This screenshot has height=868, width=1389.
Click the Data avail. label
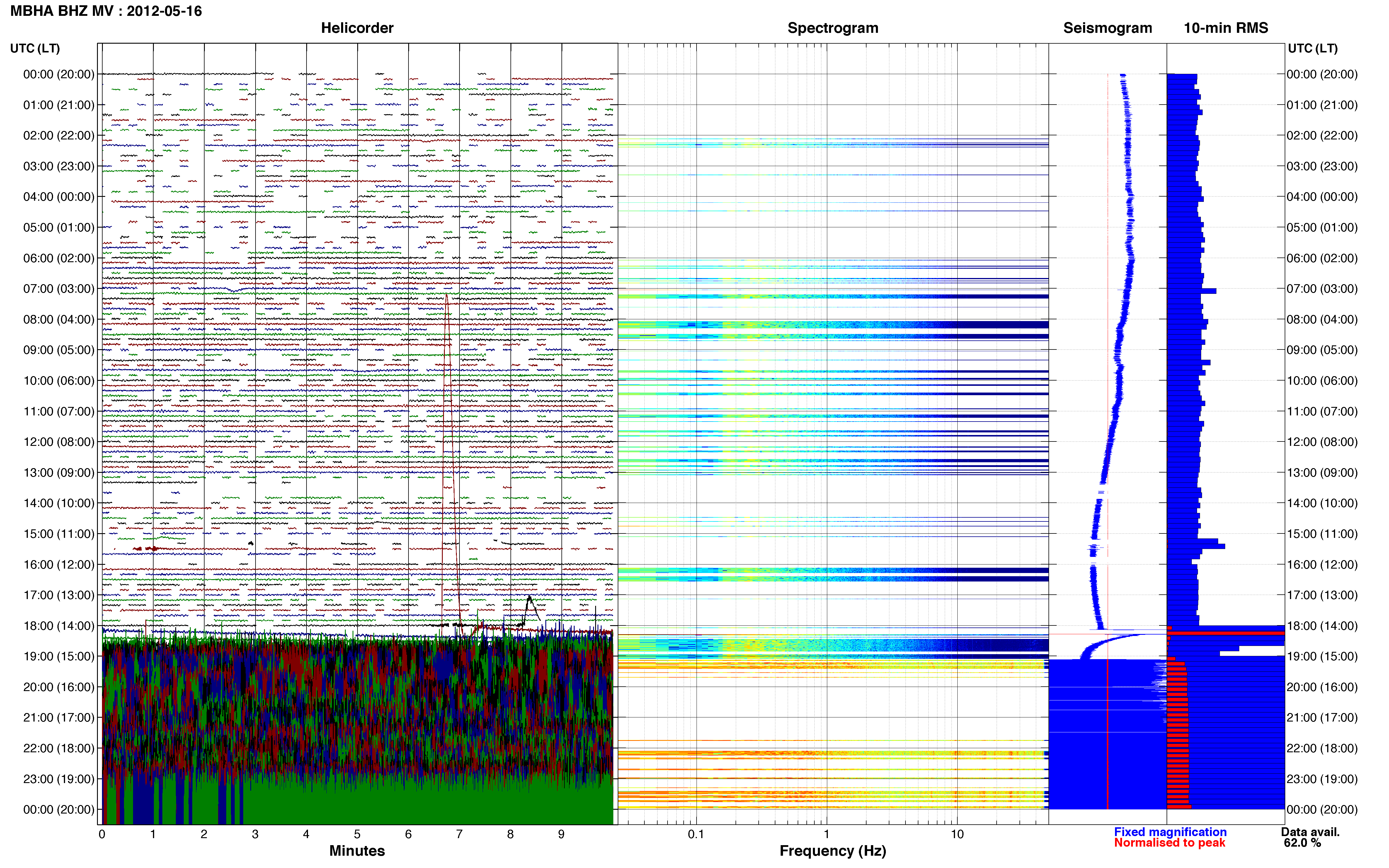[x=1310, y=832]
